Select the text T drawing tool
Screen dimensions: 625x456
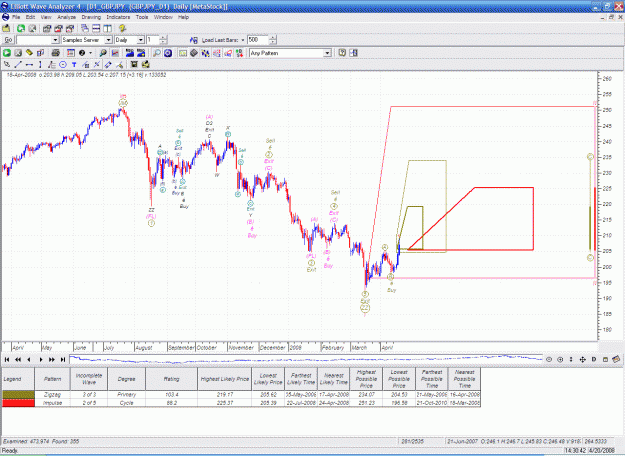point(74,64)
